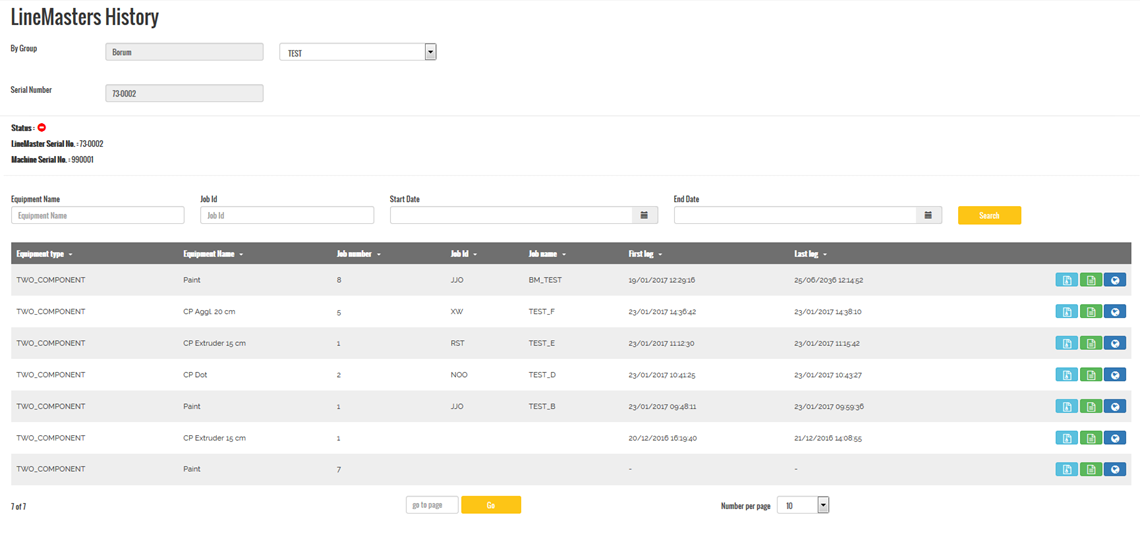
Task: Click the go to page input box
Action: tap(432, 505)
